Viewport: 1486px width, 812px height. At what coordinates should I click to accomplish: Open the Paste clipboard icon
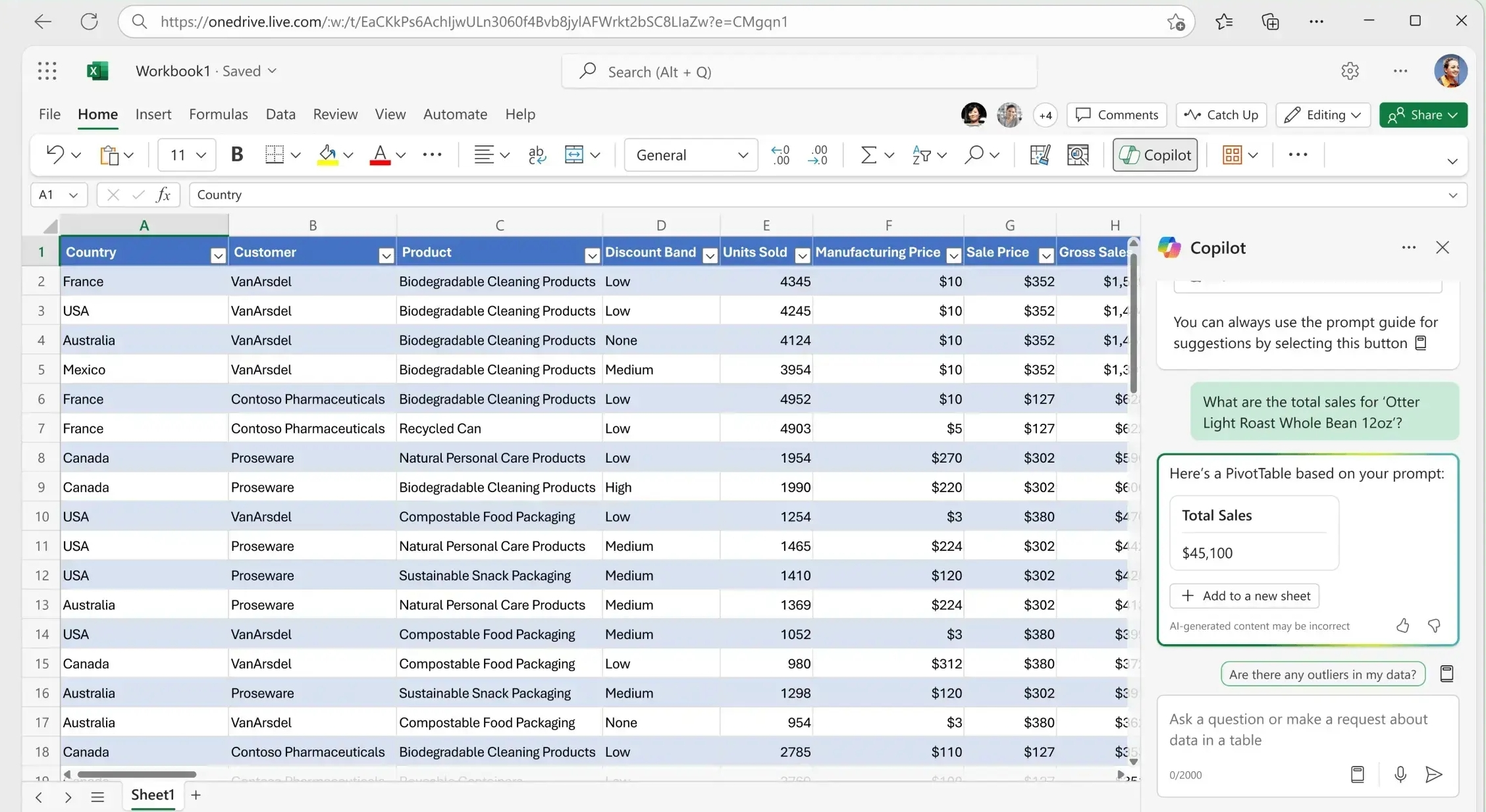pos(111,154)
